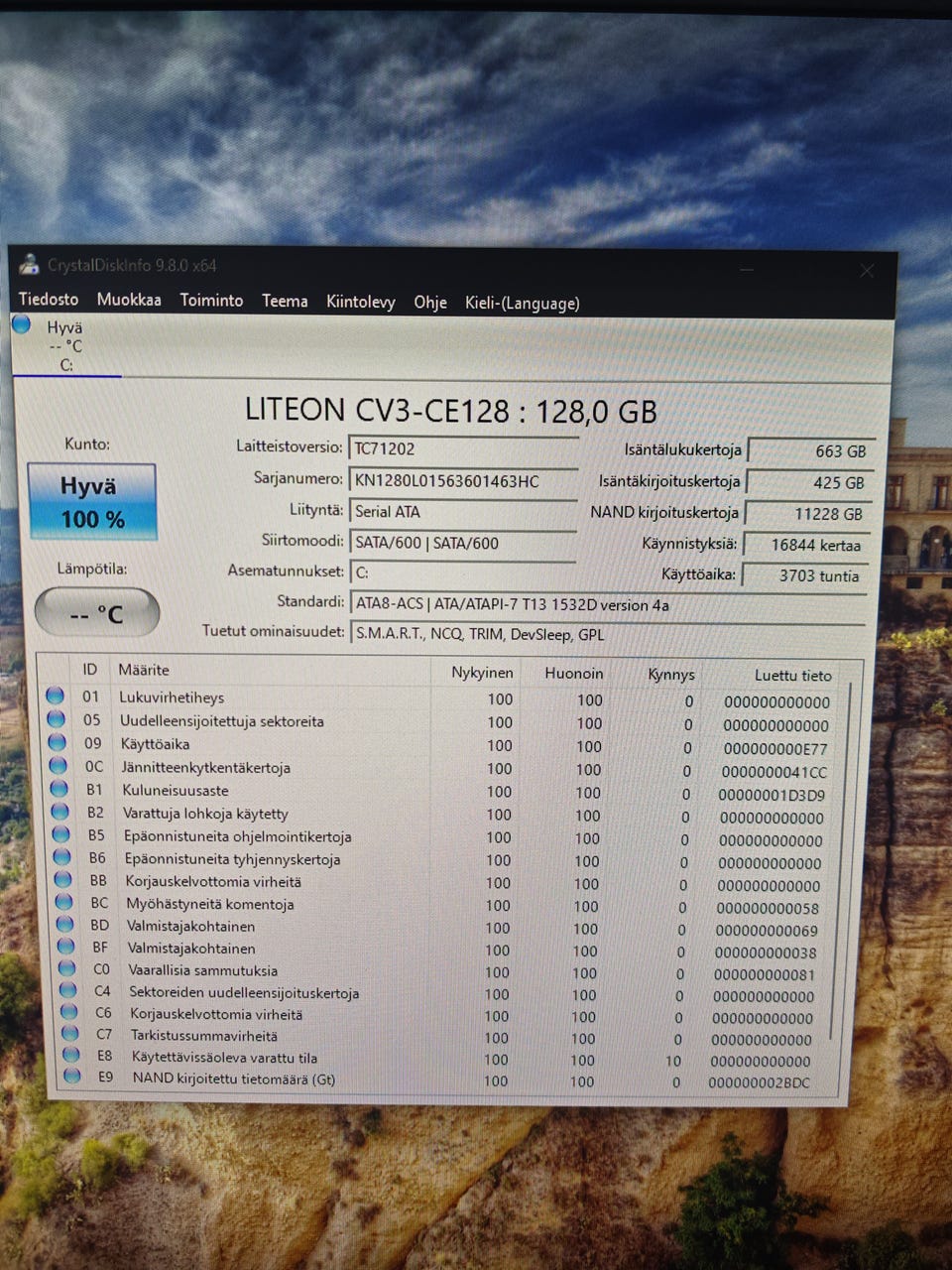Click the status icon of row 05
Viewport: 952px width, 1270px height.
(57, 719)
